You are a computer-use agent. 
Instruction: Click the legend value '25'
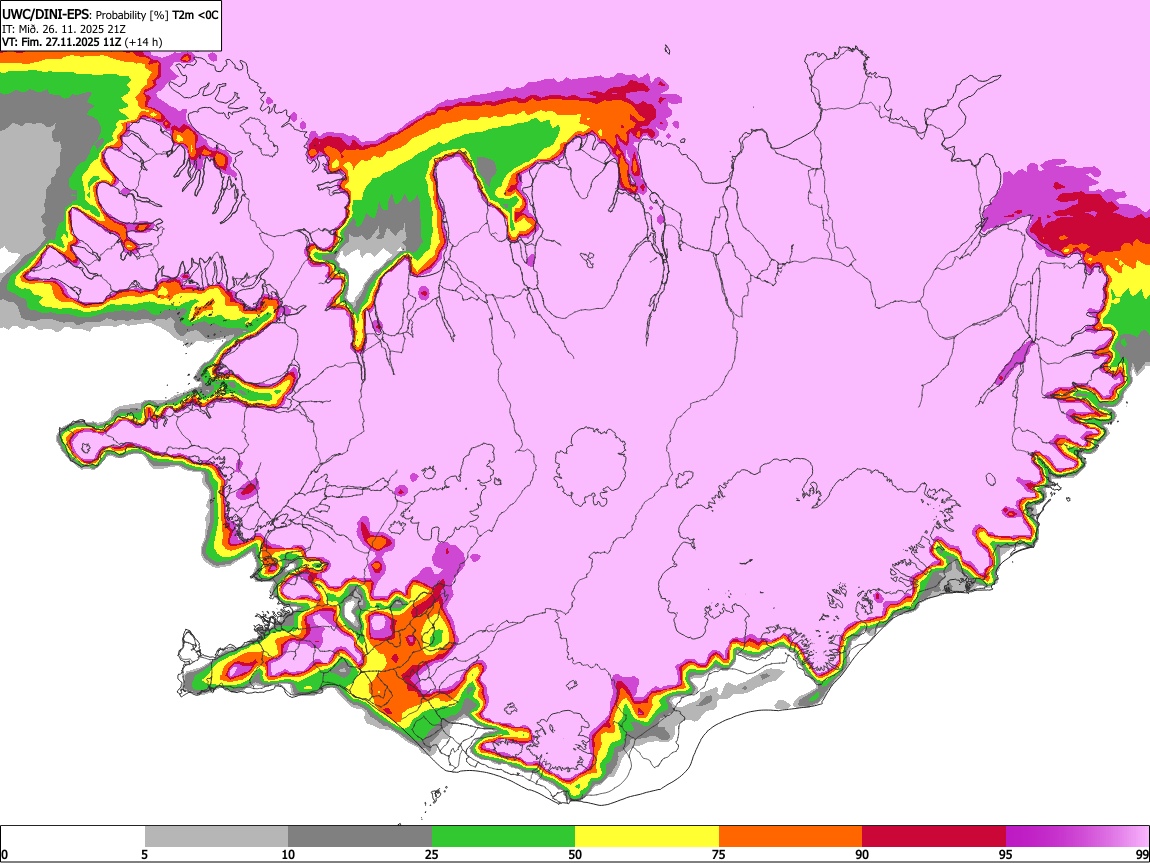(x=432, y=854)
